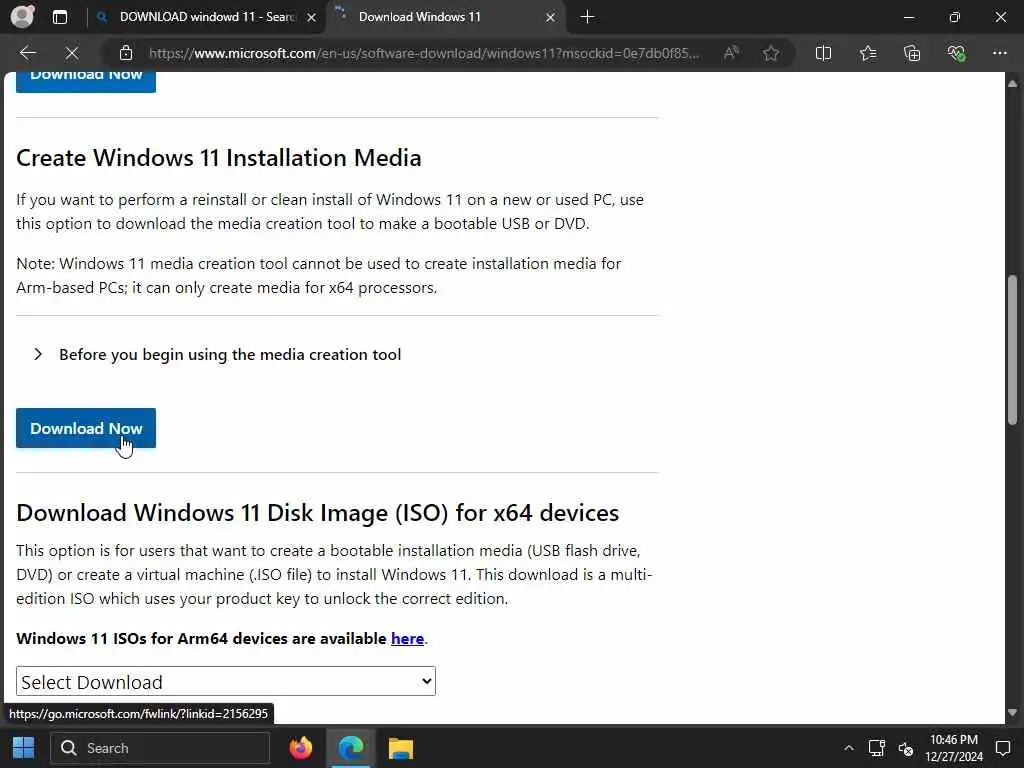Open the Favorites list
The height and width of the screenshot is (768, 1024).
coord(868,53)
